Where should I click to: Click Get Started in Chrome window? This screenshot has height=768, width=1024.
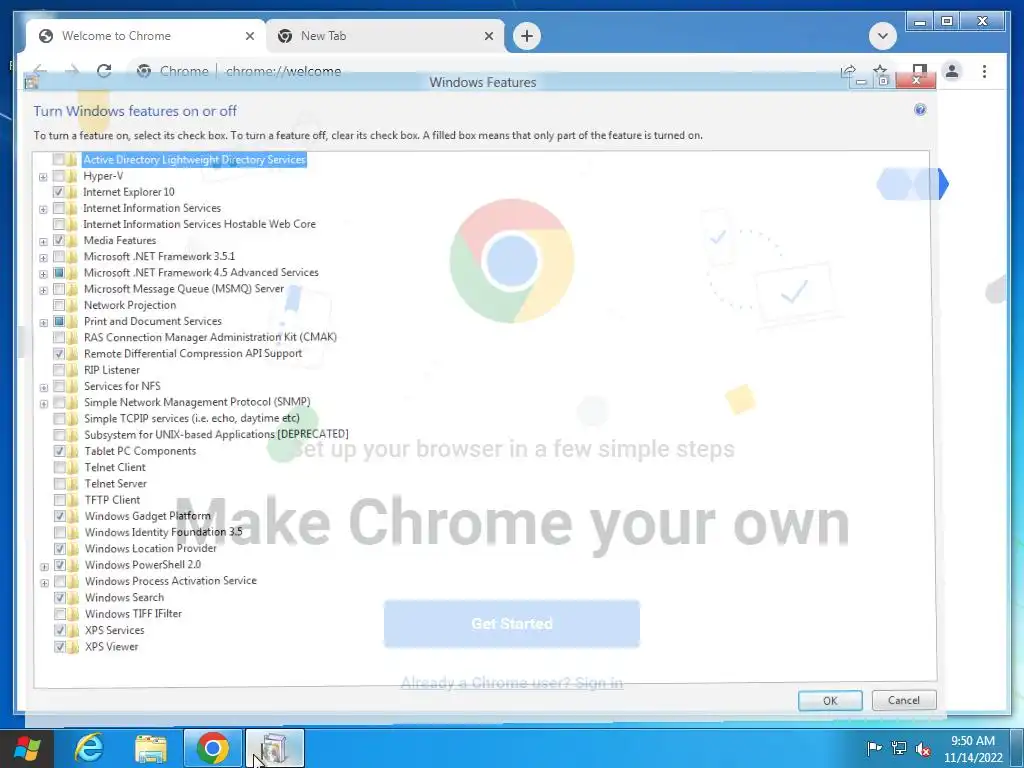click(511, 624)
